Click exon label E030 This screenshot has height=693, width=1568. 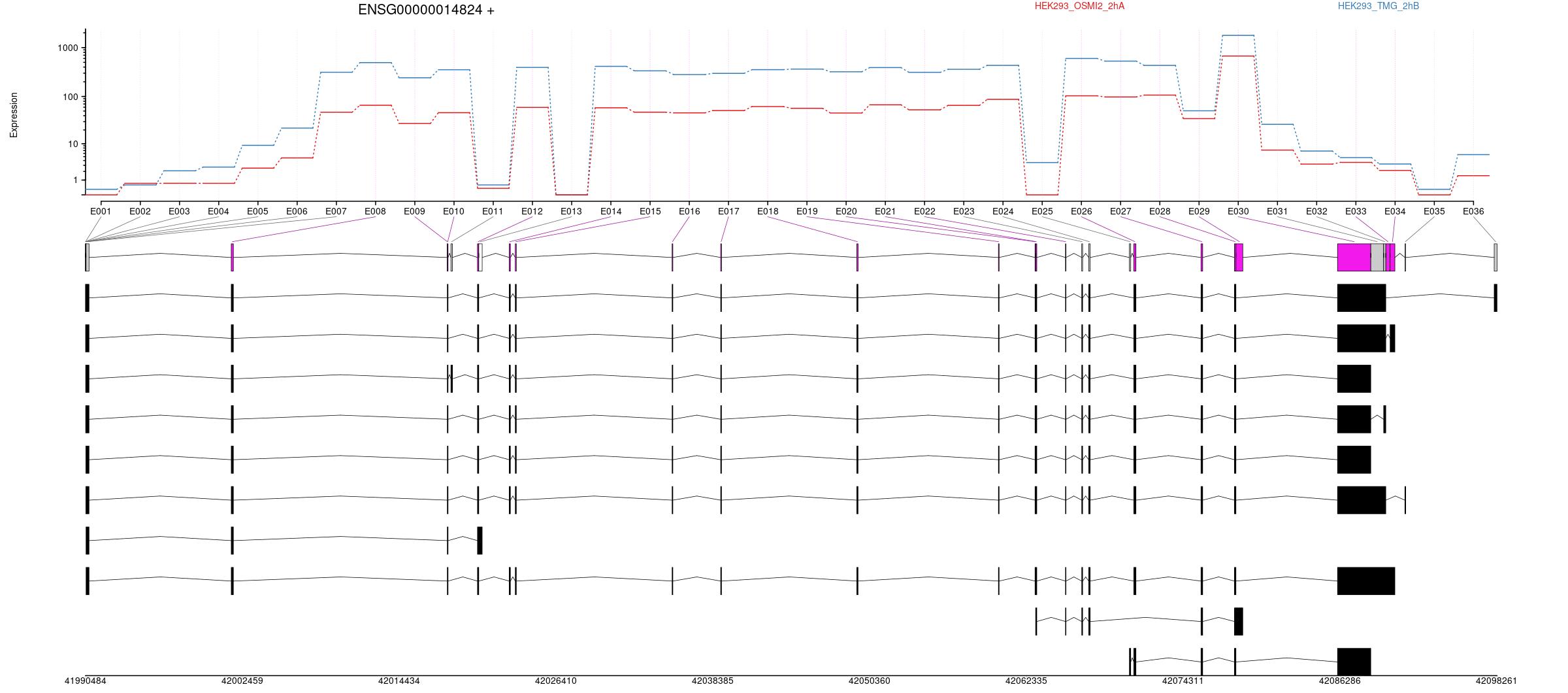1238,211
